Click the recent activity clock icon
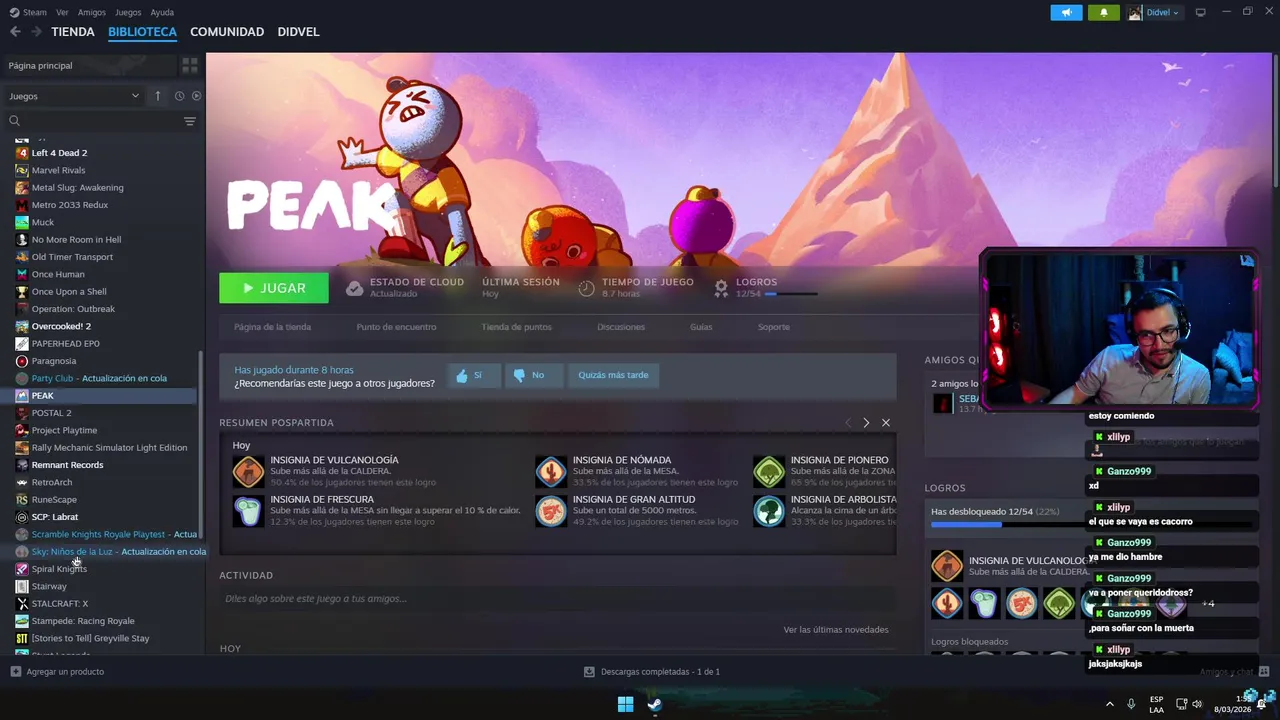 [x=179, y=96]
